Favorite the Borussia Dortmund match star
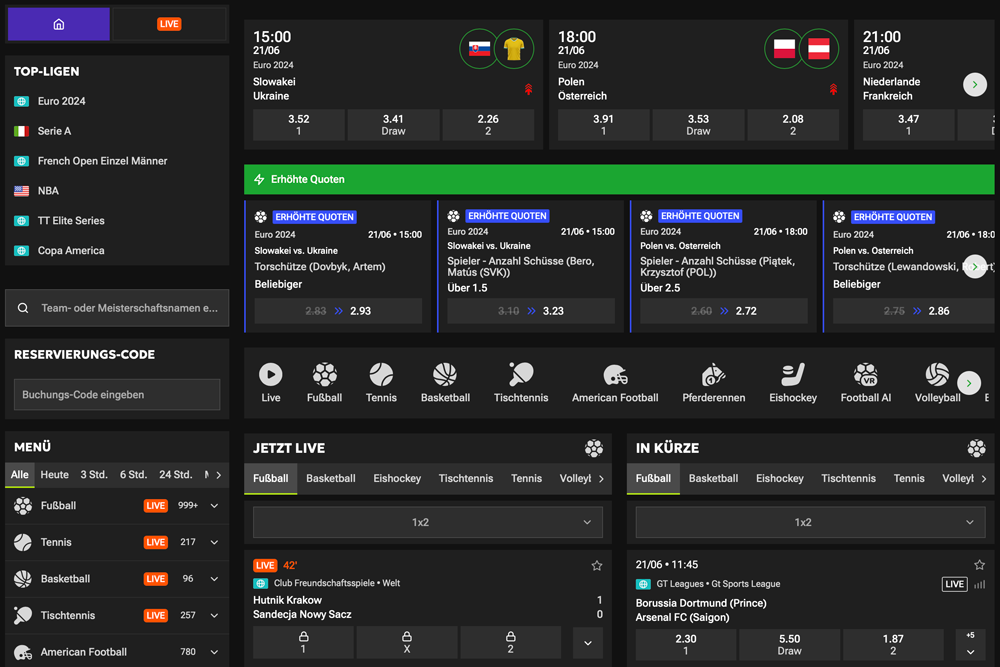Screen dimensions: 1000x667 click(x=979, y=564)
